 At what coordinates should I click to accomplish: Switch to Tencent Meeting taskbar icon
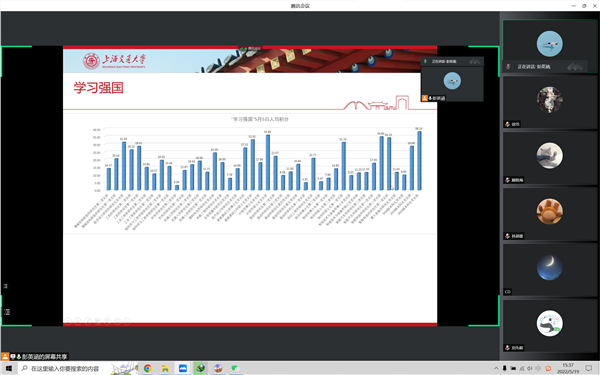tap(183, 368)
